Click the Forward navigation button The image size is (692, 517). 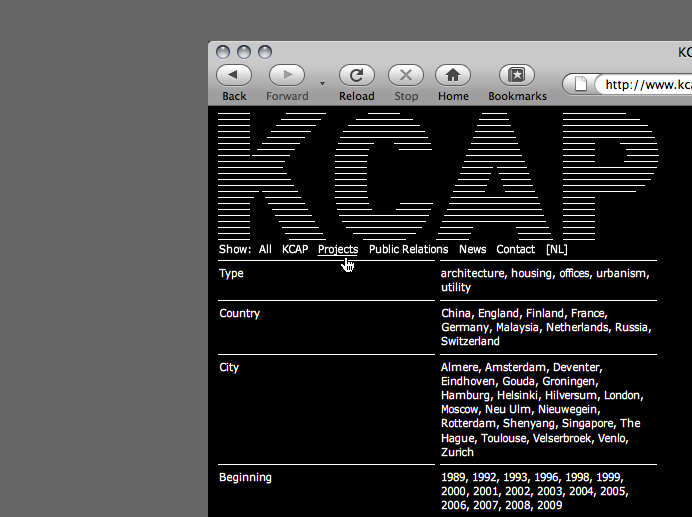coord(287,75)
